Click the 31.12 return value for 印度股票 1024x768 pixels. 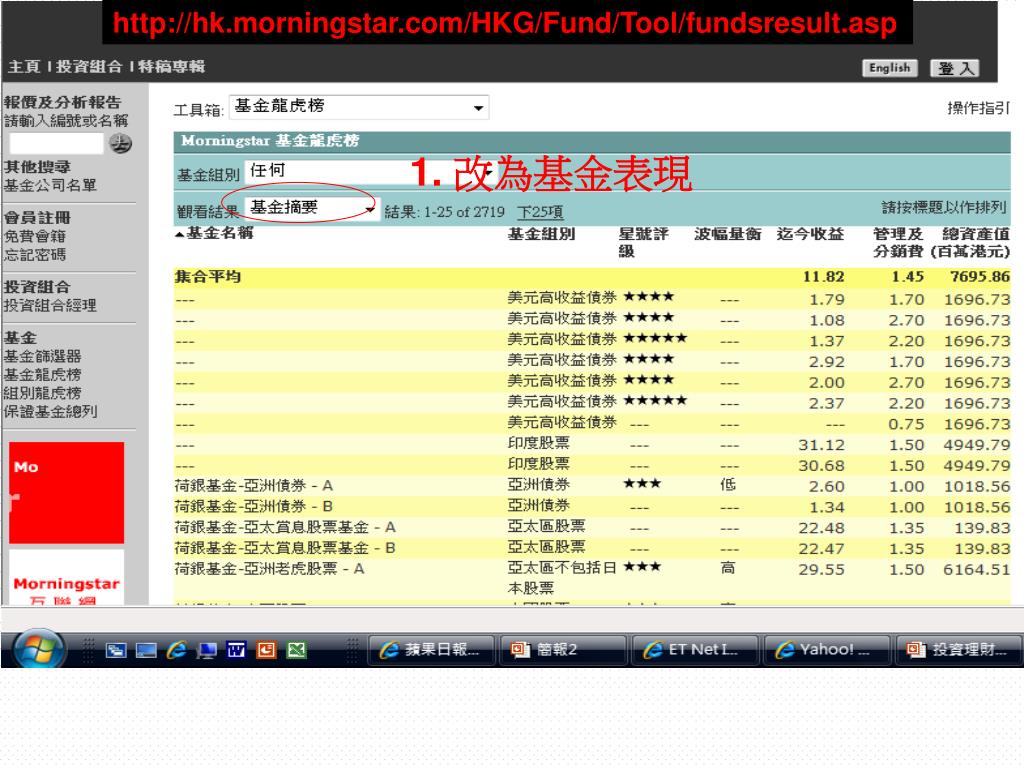coord(822,445)
